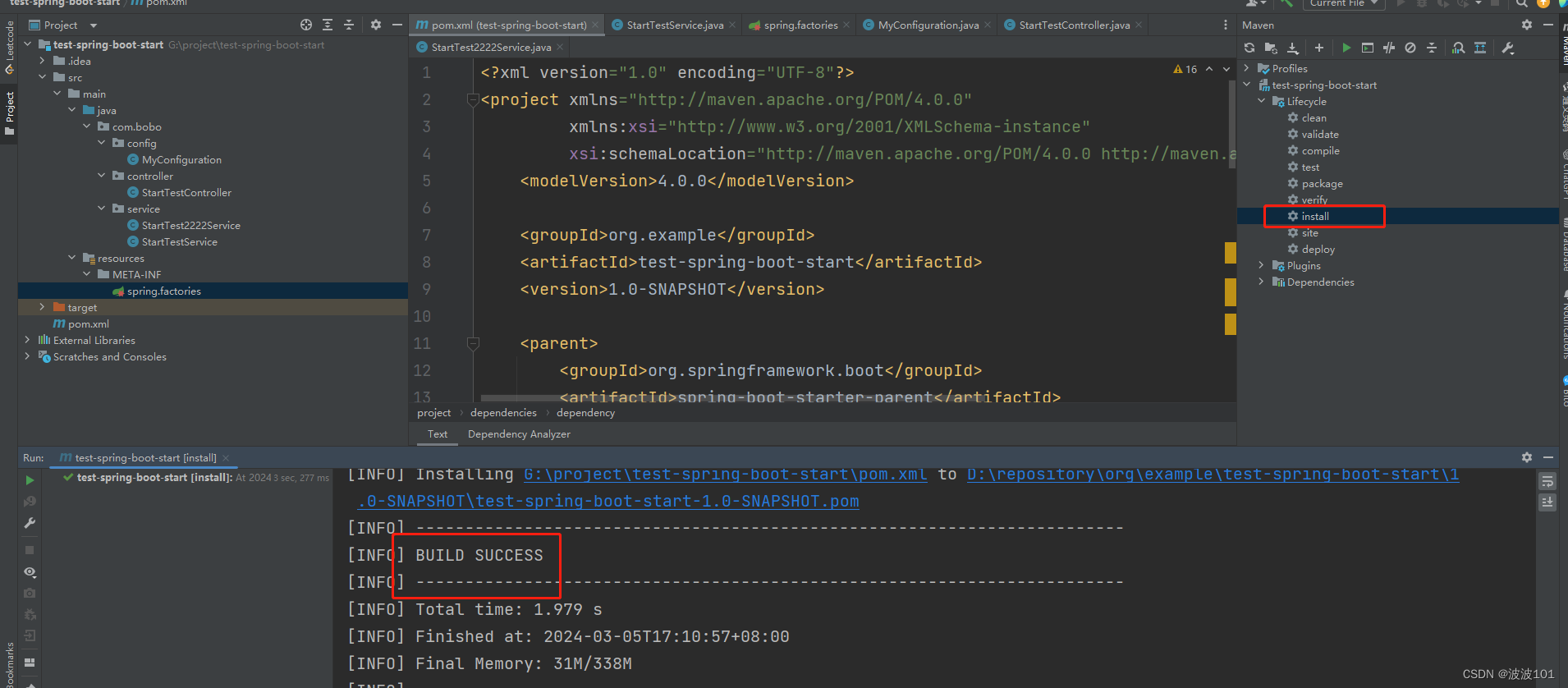1568x688 pixels.
Task: Open Leetcode tool window on left strip
Action: [x=9, y=48]
